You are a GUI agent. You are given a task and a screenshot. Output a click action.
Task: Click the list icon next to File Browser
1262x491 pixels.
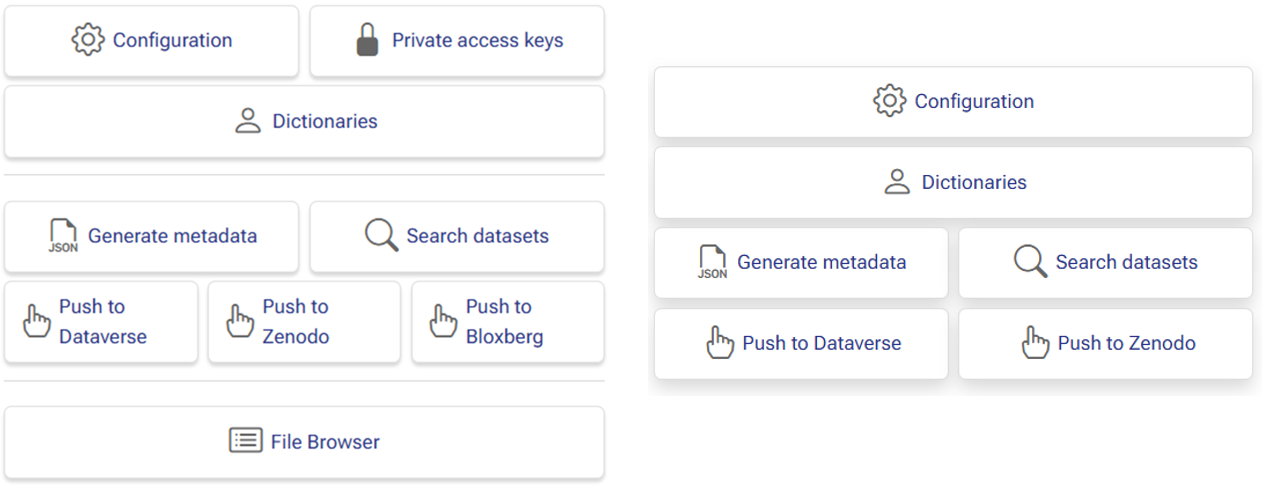(246, 441)
